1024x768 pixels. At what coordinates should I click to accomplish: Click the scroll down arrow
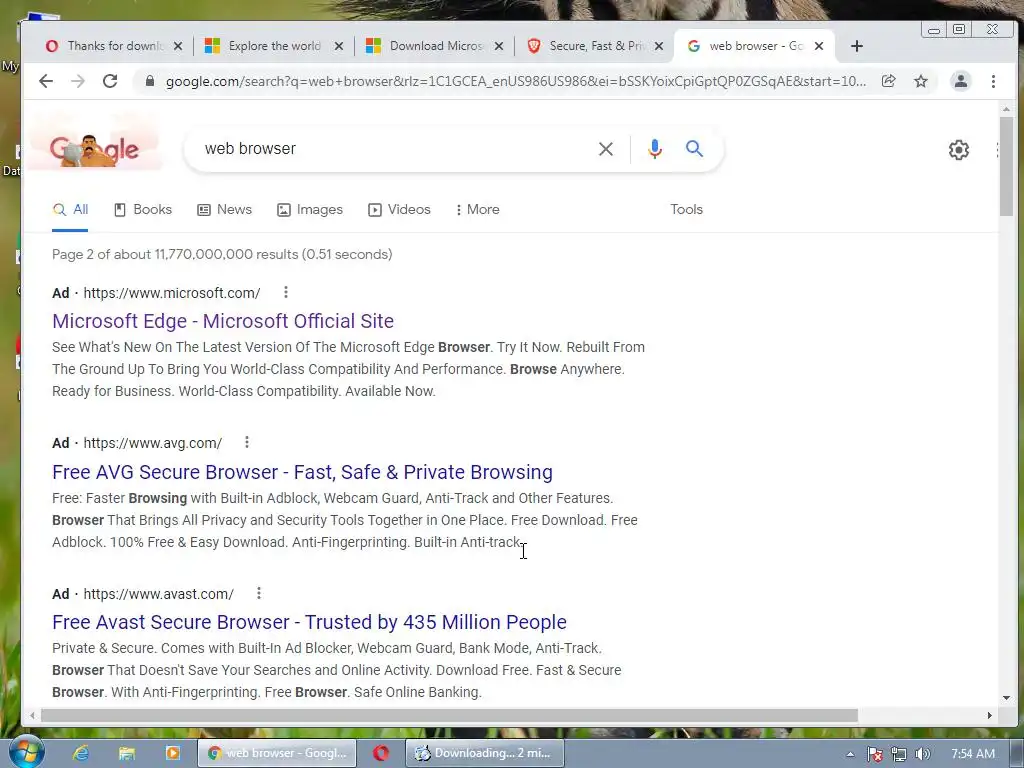pyautogui.click(x=1006, y=698)
